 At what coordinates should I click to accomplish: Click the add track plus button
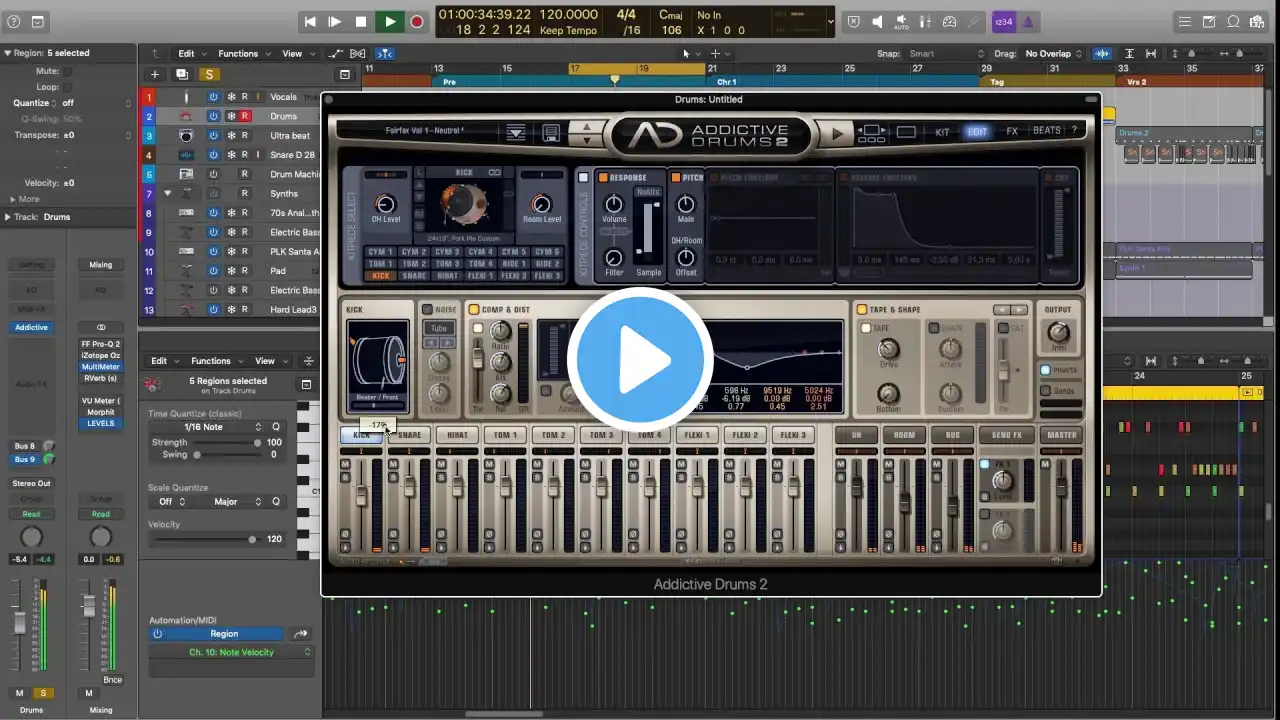(x=155, y=74)
